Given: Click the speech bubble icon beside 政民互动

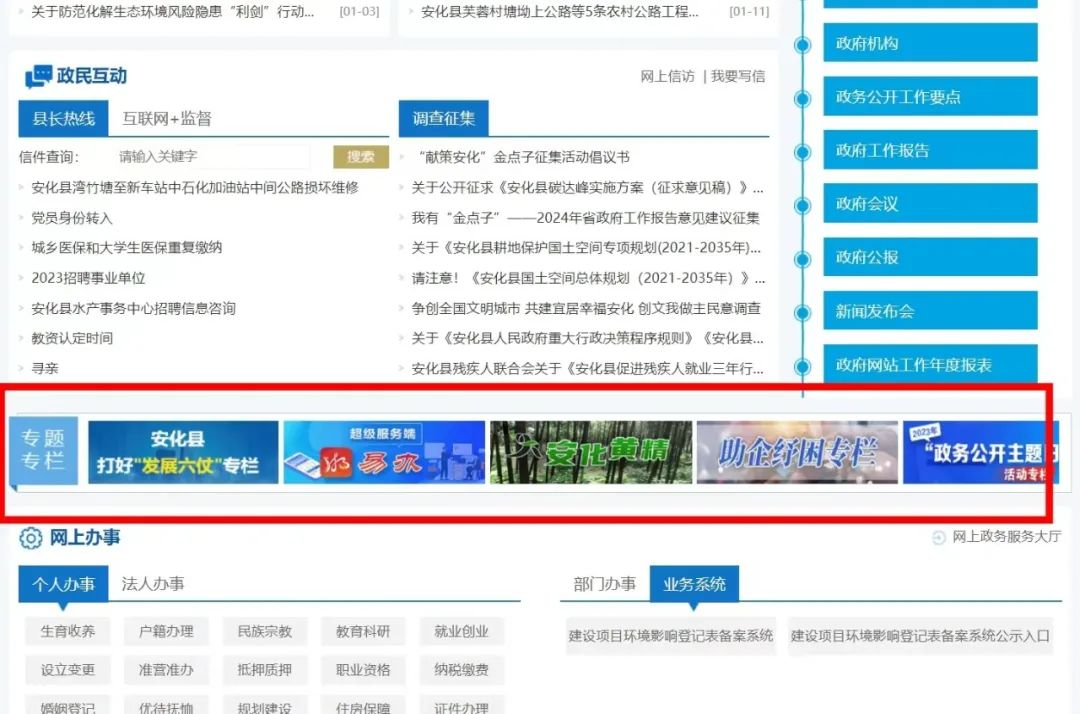Looking at the screenshot, I should click(36, 72).
